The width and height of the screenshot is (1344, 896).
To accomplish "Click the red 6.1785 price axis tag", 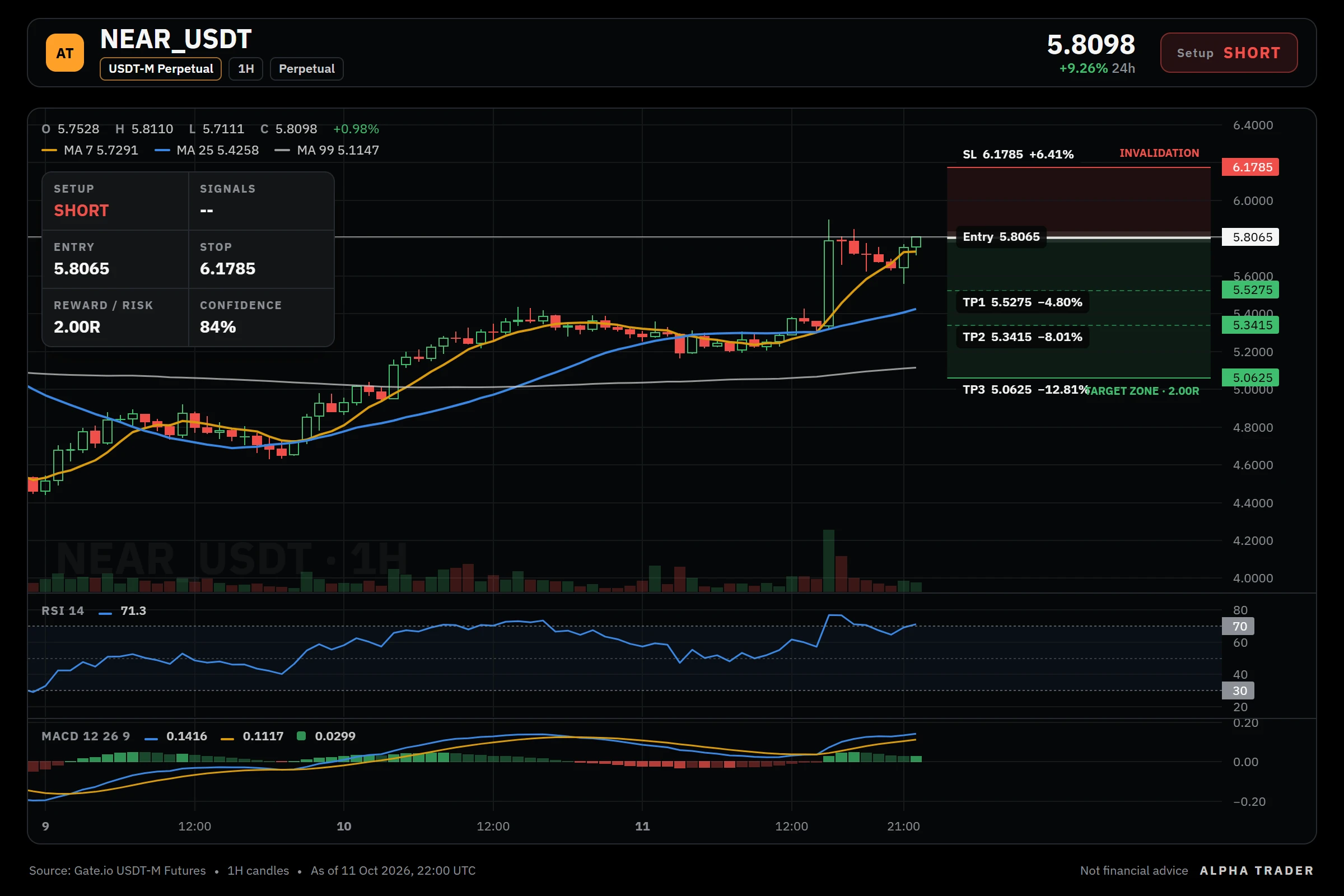I will [x=1250, y=167].
